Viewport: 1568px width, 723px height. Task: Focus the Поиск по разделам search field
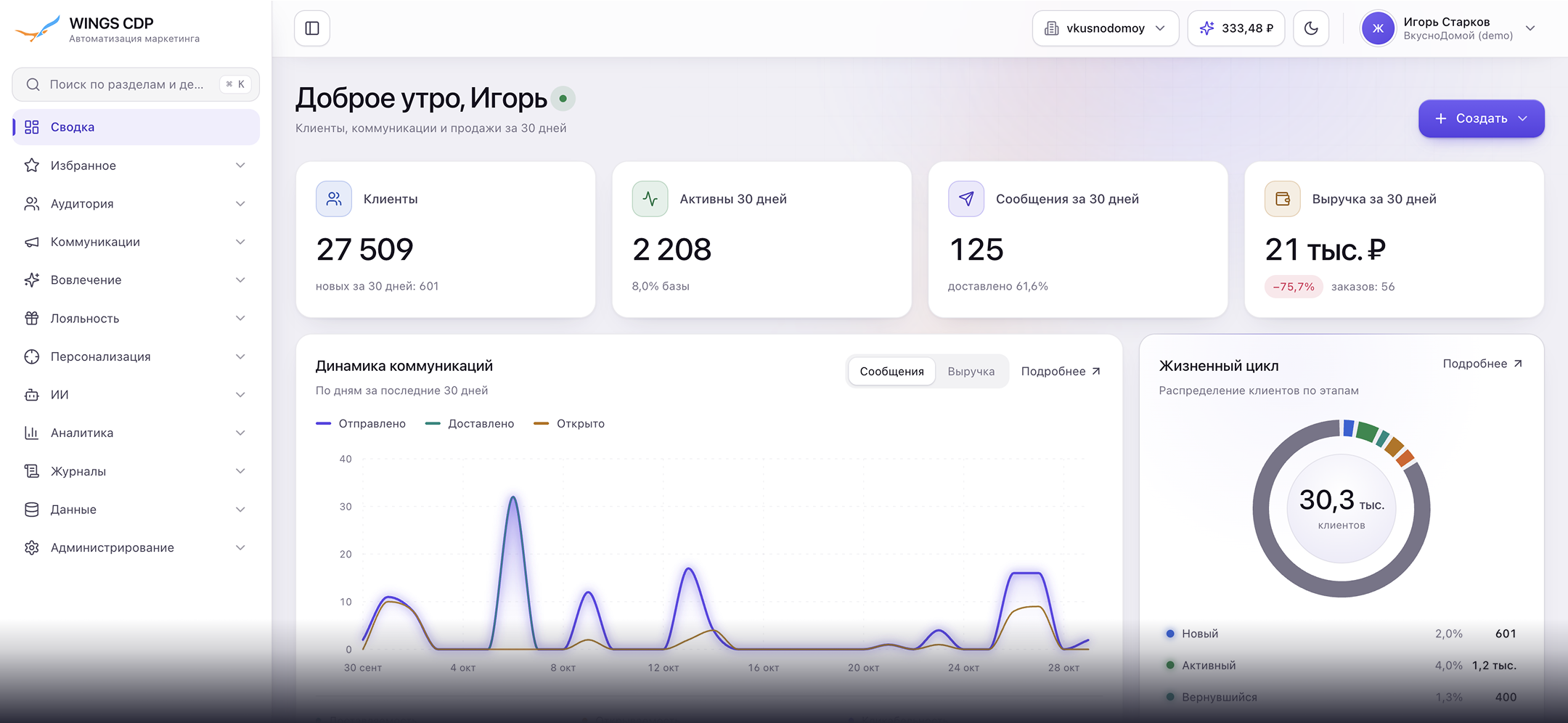pyautogui.click(x=136, y=84)
